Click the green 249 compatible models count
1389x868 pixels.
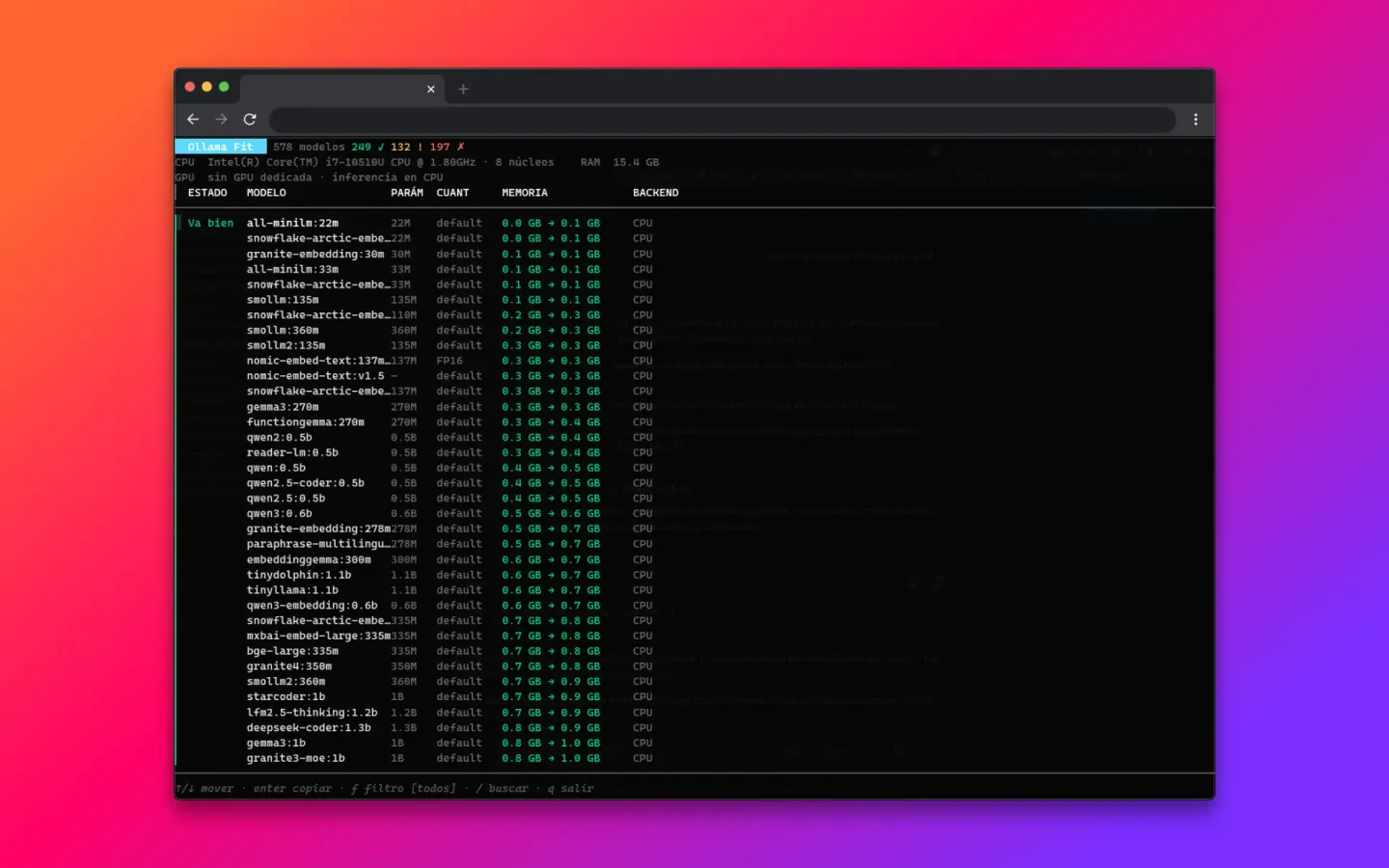coord(368,147)
